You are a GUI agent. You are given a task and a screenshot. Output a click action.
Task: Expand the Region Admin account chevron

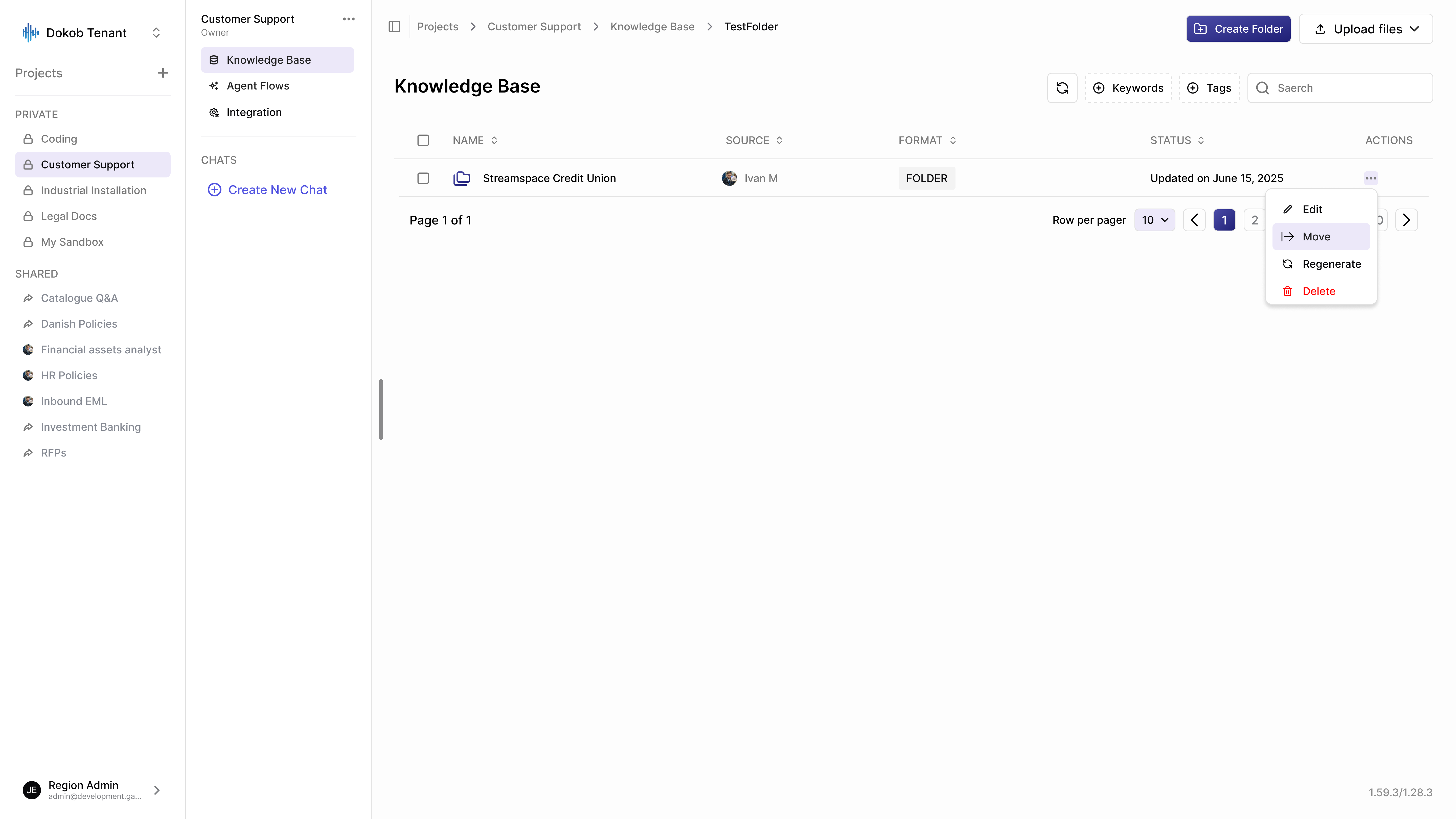[157, 790]
